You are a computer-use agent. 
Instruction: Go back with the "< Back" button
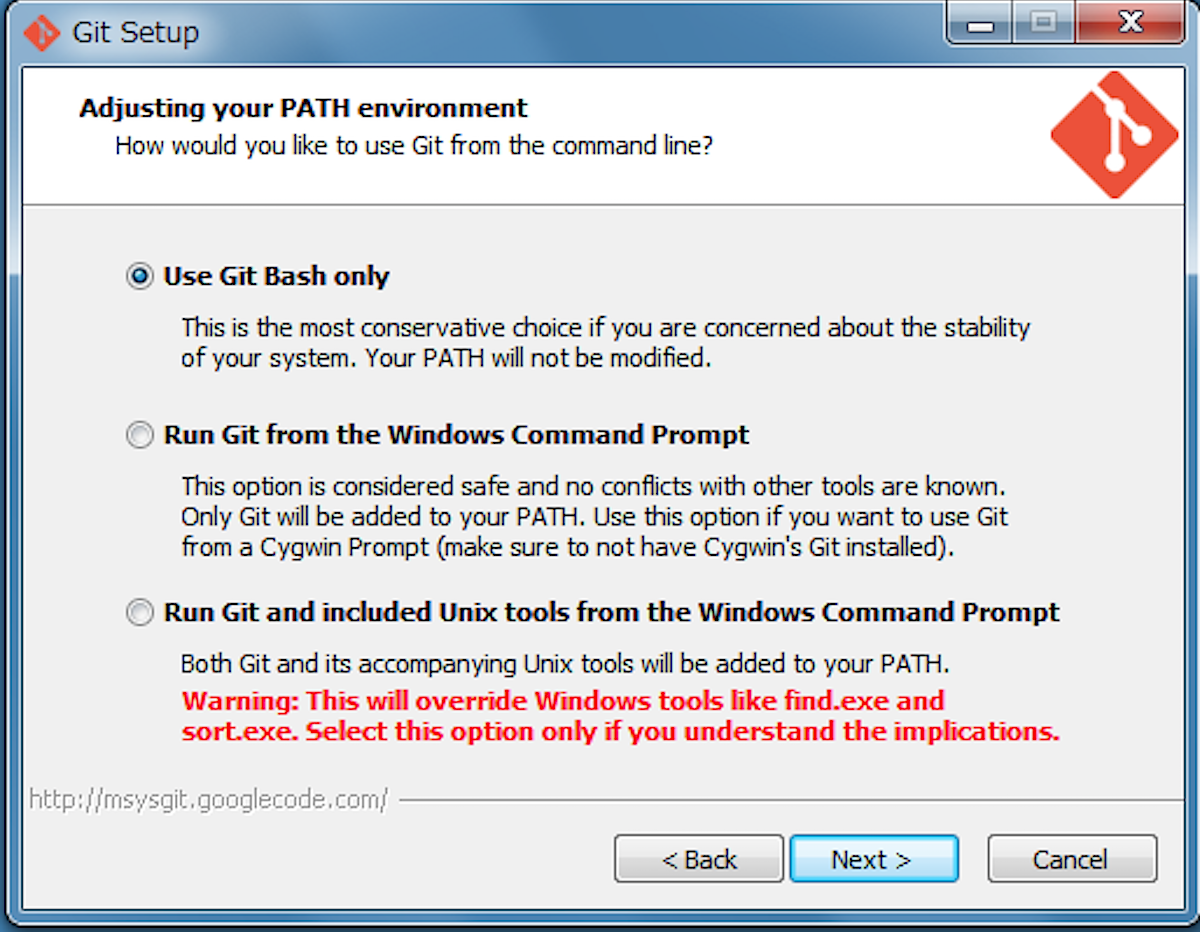(698, 859)
